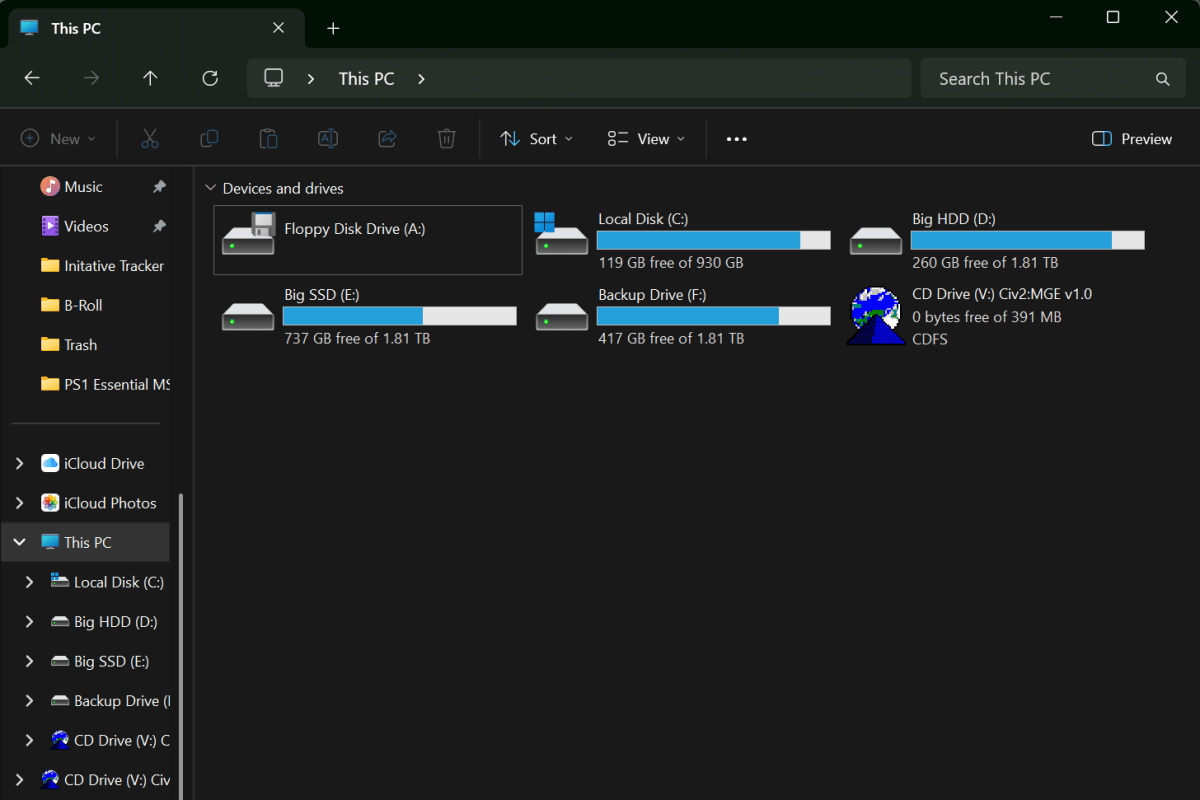Open the See more ellipsis menu
This screenshot has height=800, width=1200.
[737, 139]
